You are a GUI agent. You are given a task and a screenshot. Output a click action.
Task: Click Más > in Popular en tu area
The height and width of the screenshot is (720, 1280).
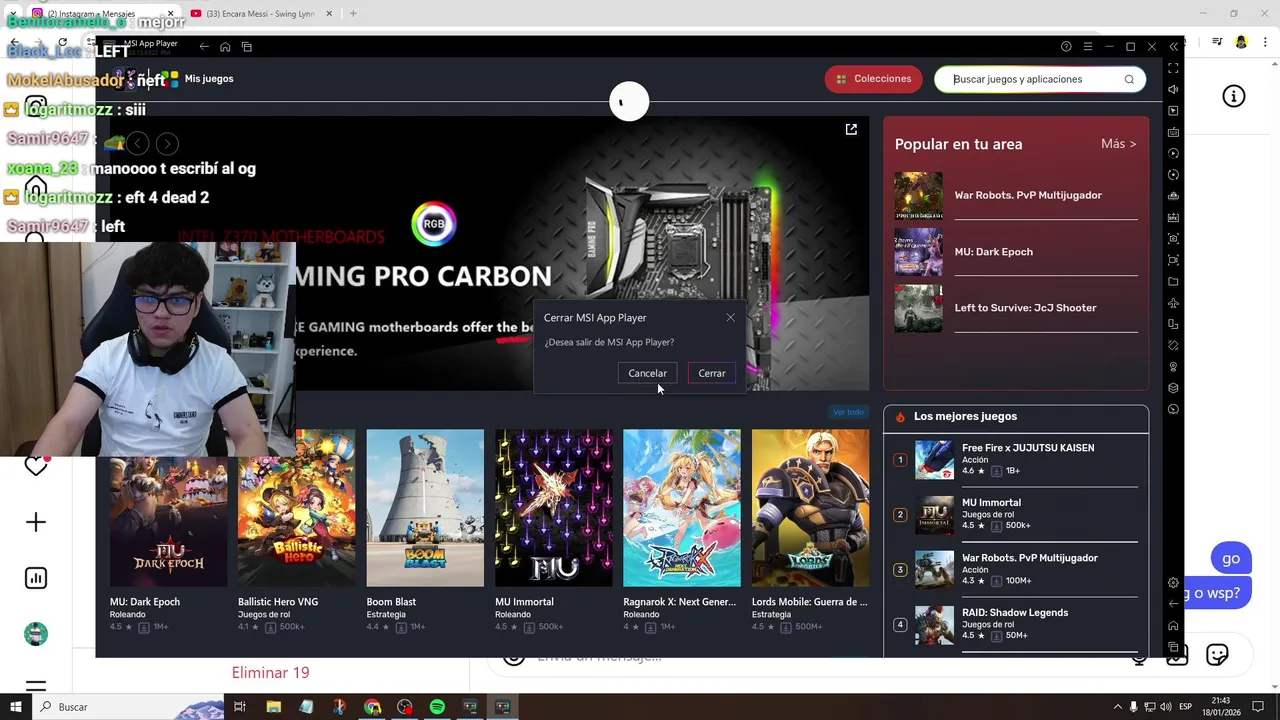tap(1118, 144)
